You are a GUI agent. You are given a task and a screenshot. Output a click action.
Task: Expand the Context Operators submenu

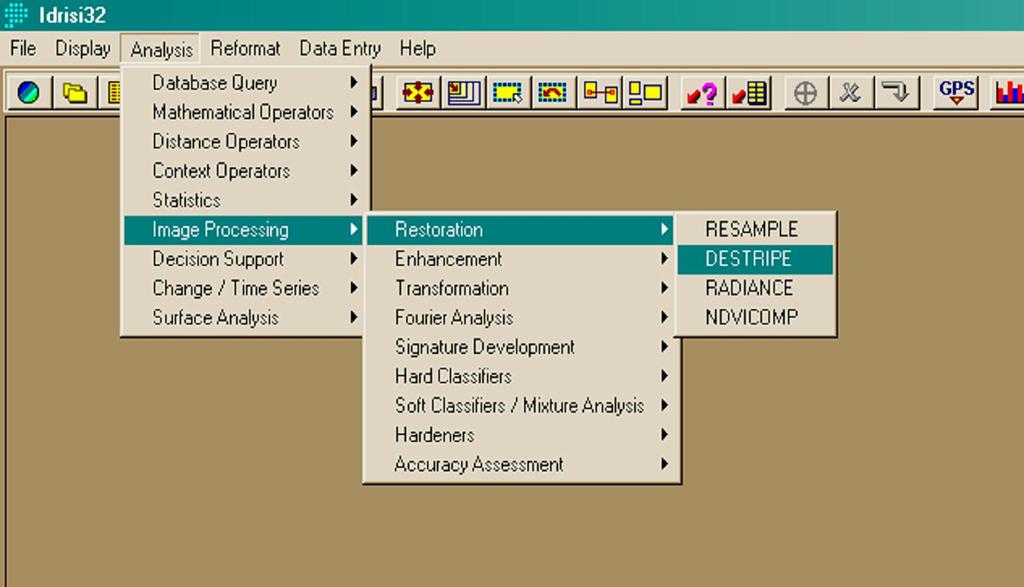click(243, 171)
